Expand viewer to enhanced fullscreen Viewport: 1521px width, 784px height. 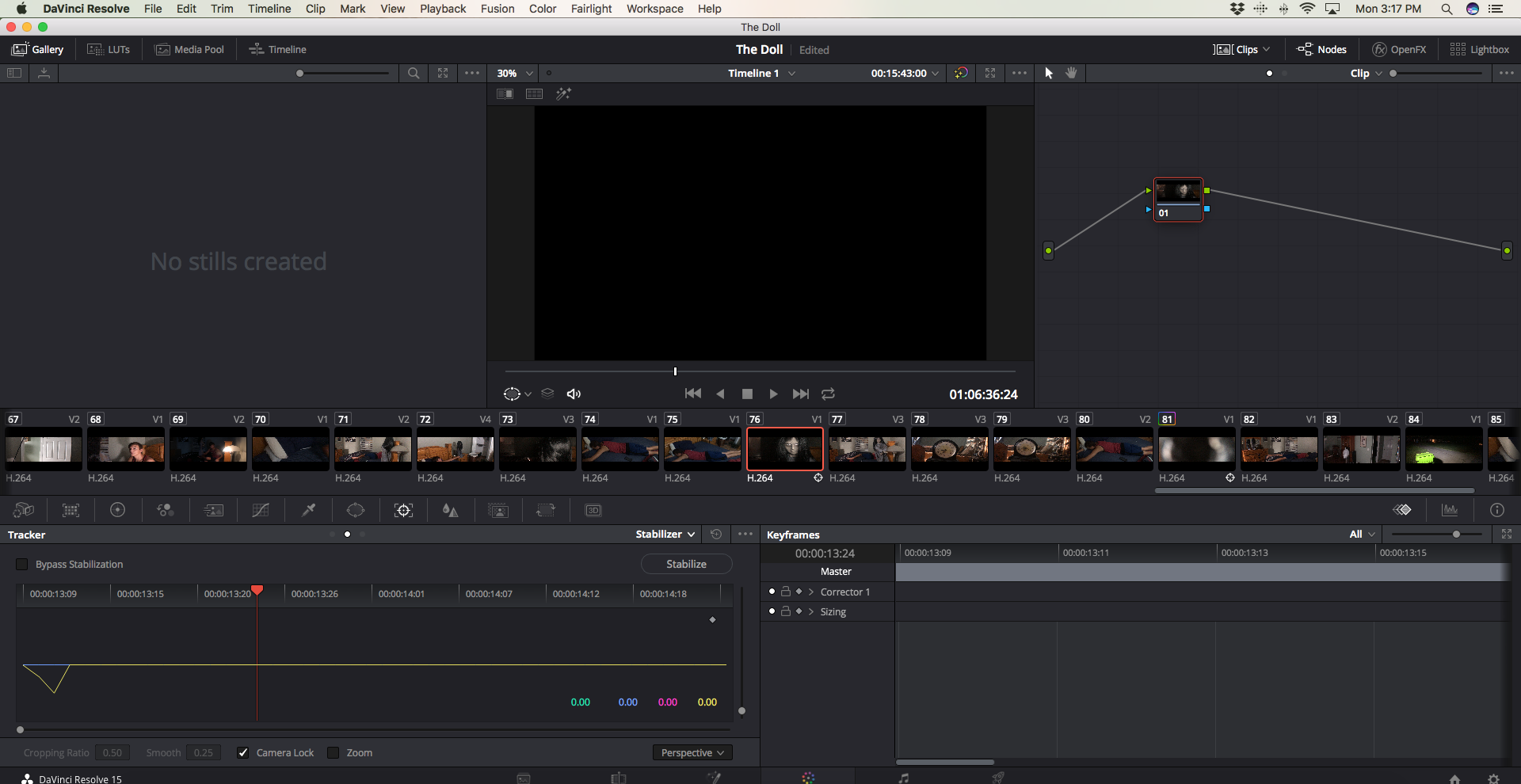(990, 73)
